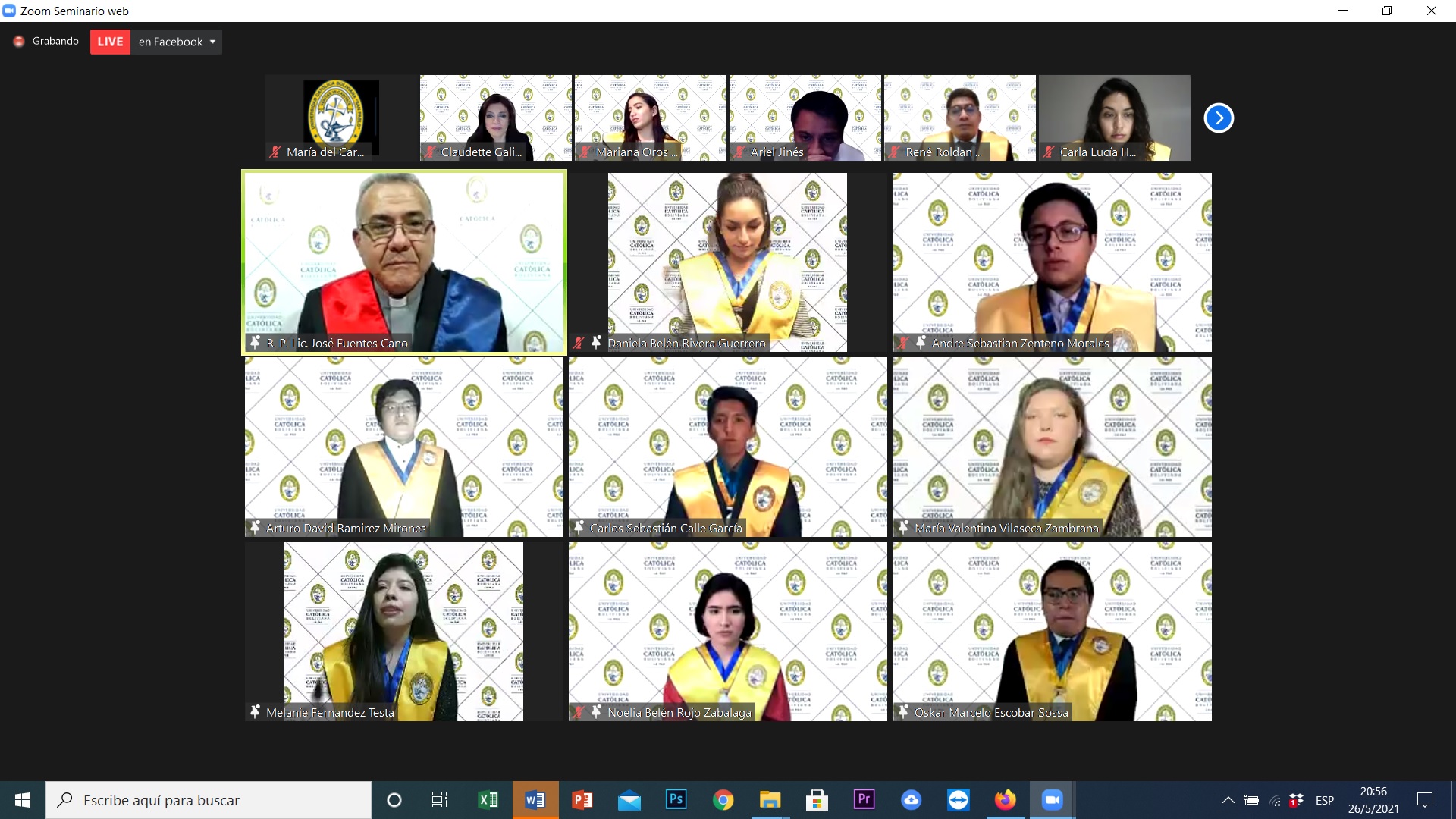The width and height of the screenshot is (1456, 819).
Task: Click muted mic icon on Daniela Belén tile
Action: [x=579, y=343]
